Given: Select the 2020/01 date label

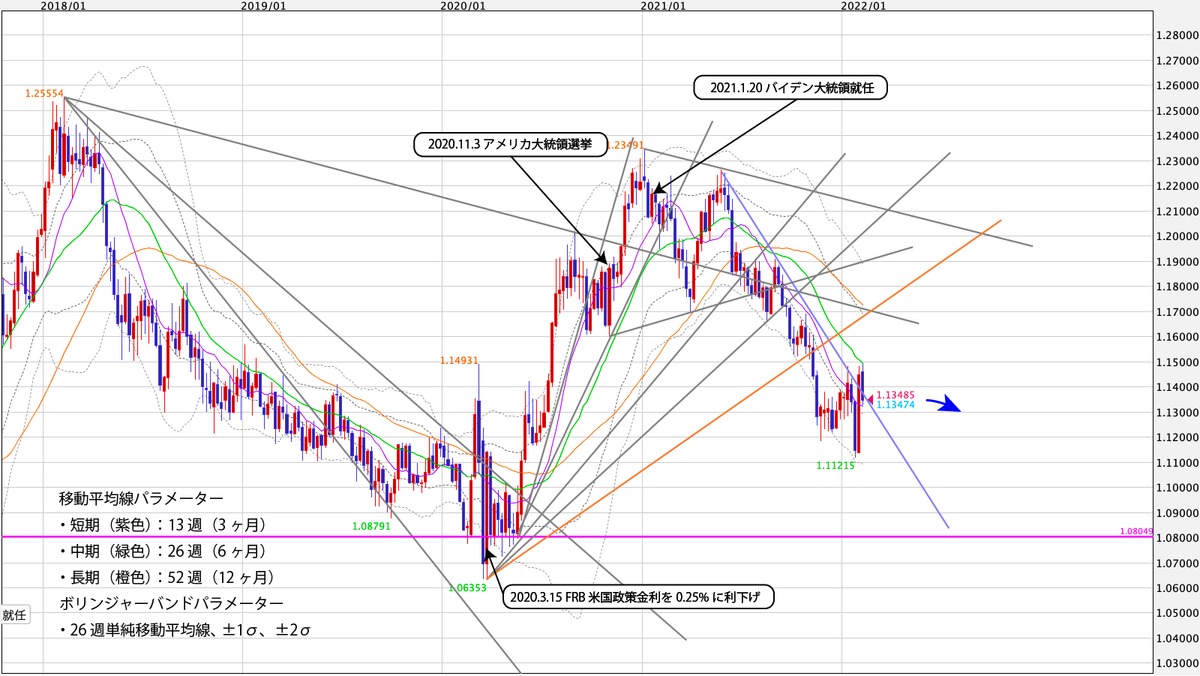Looking at the screenshot, I should (x=463, y=6).
